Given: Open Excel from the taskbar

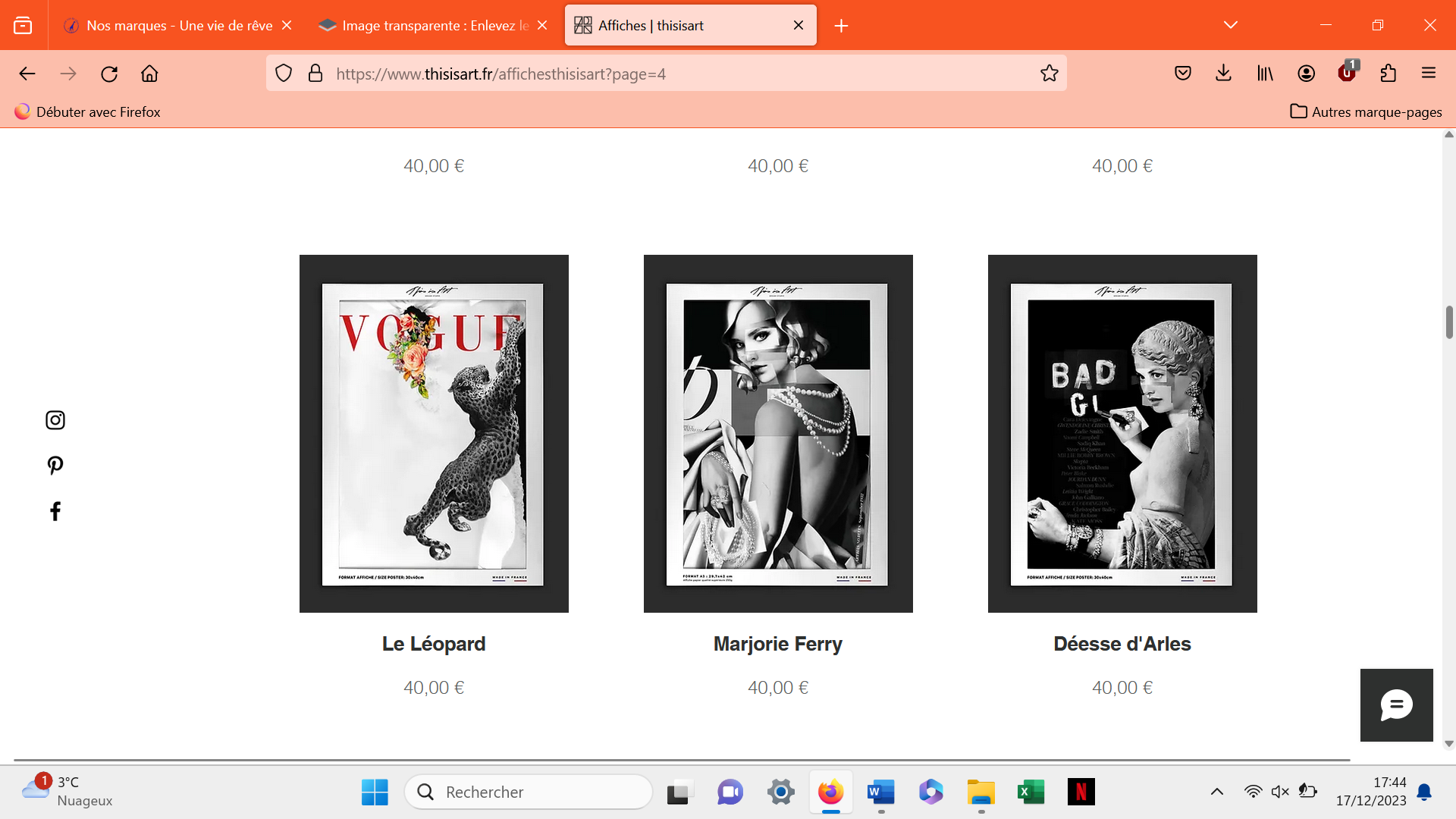Looking at the screenshot, I should click(x=1031, y=792).
